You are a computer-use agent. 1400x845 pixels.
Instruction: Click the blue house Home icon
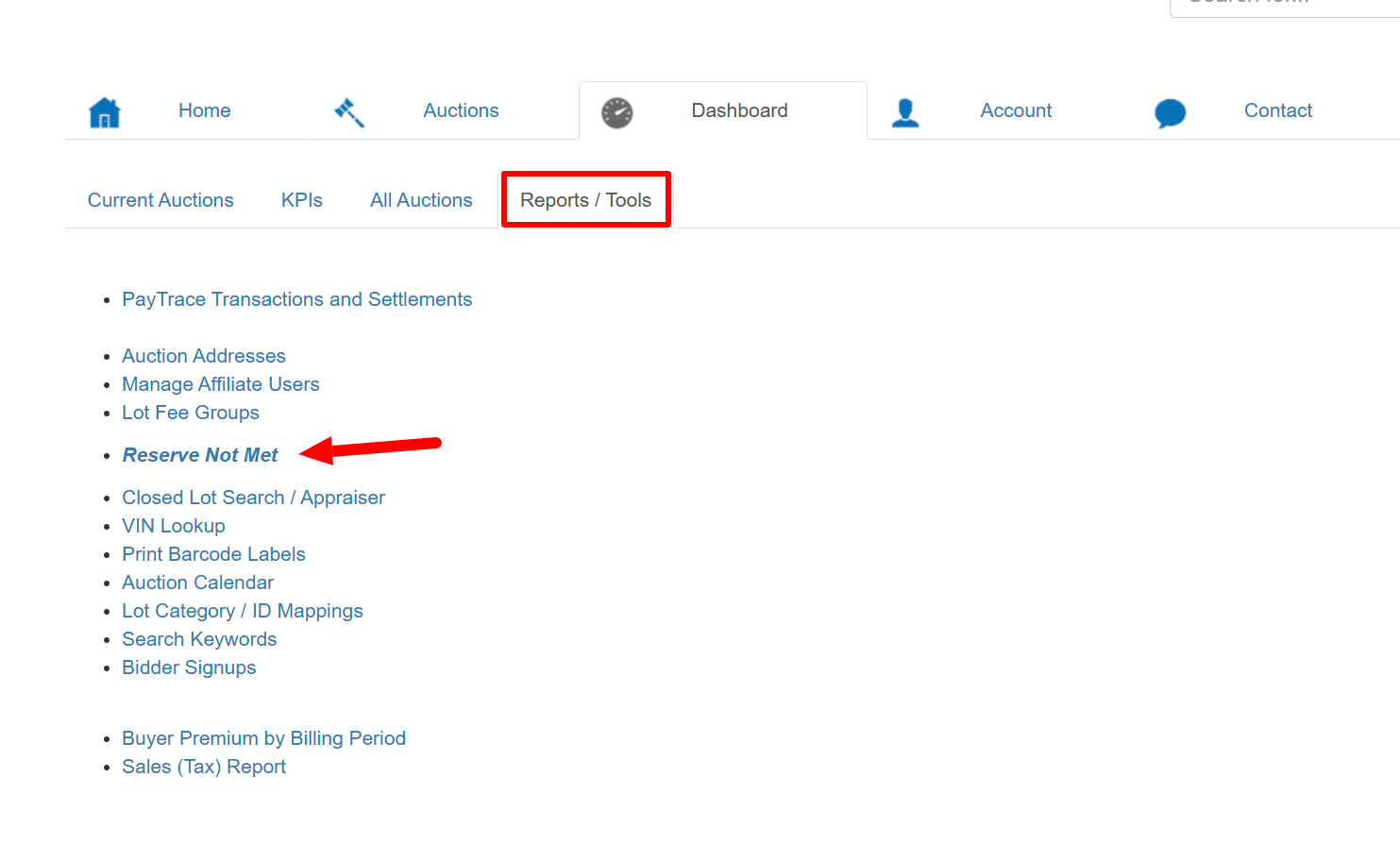point(104,112)
